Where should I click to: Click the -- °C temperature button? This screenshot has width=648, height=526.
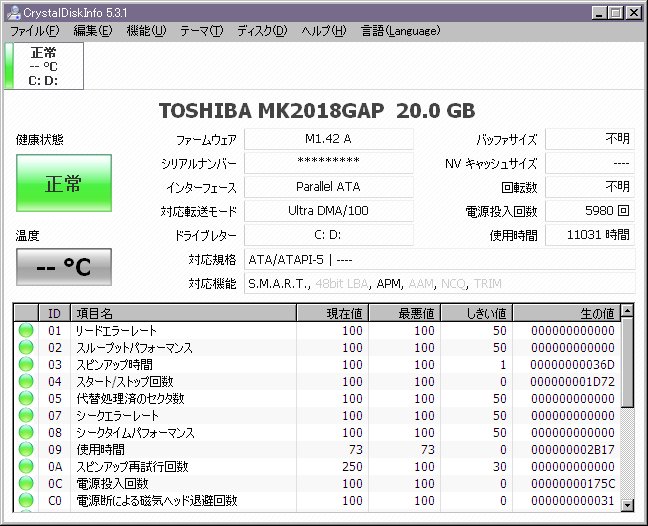(x=64, y=267)
